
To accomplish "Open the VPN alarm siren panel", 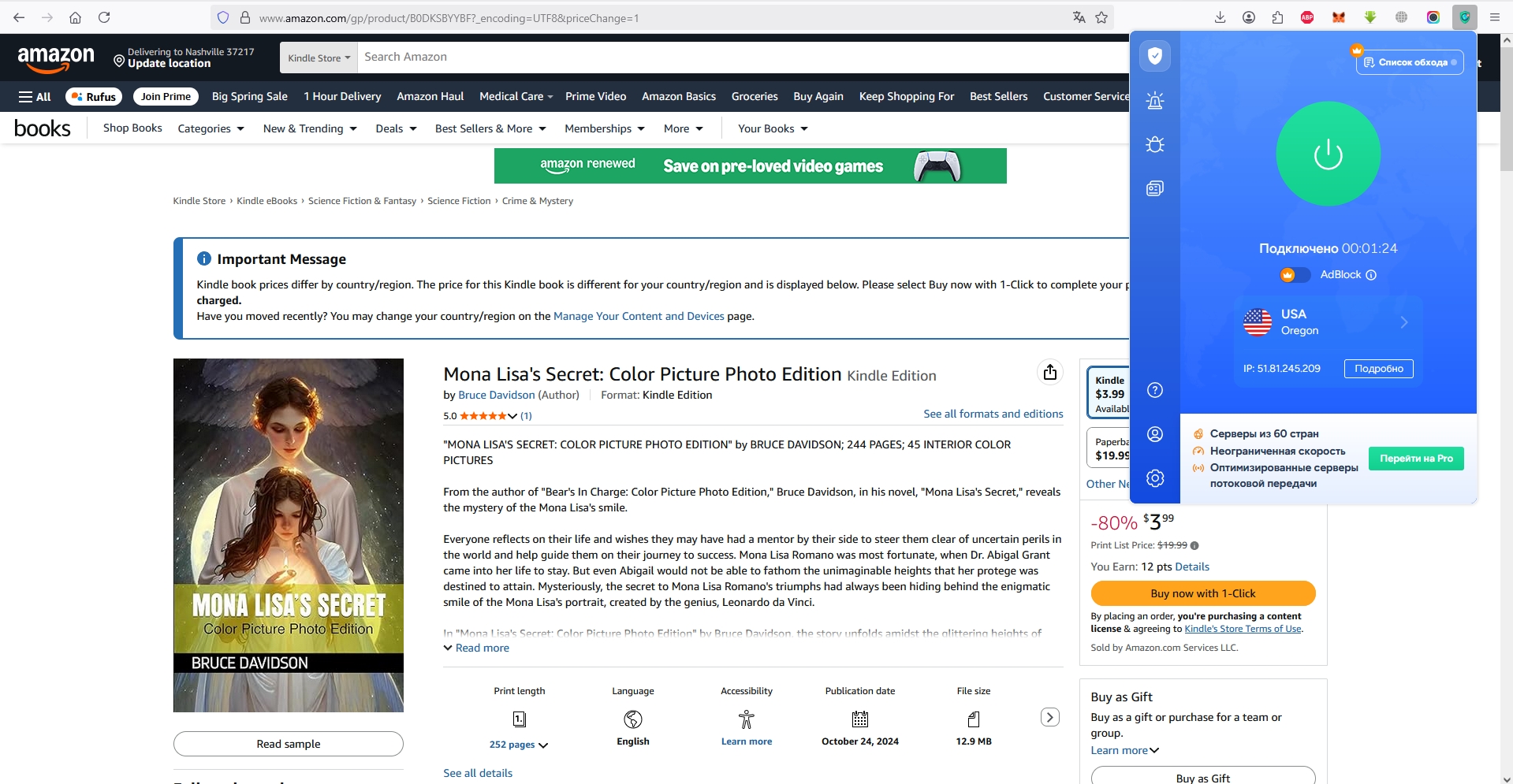I will pos(1155,100).
